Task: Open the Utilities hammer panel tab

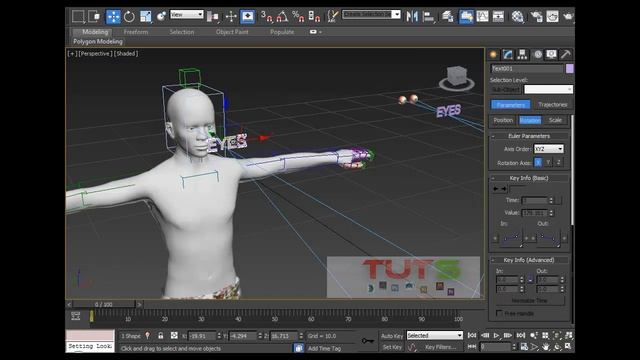Action: 566,54
